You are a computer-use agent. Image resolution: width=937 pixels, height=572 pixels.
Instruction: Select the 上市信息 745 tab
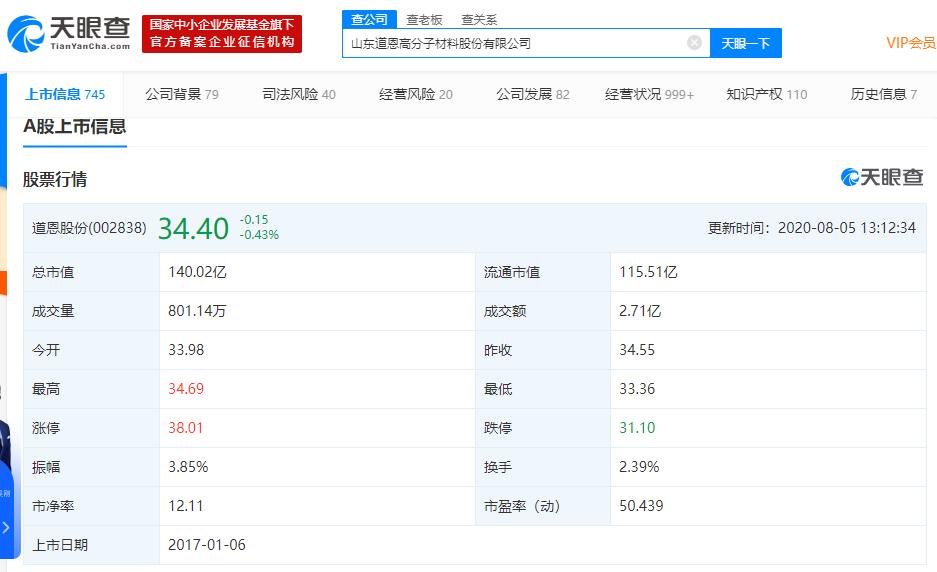pos(65,94)
